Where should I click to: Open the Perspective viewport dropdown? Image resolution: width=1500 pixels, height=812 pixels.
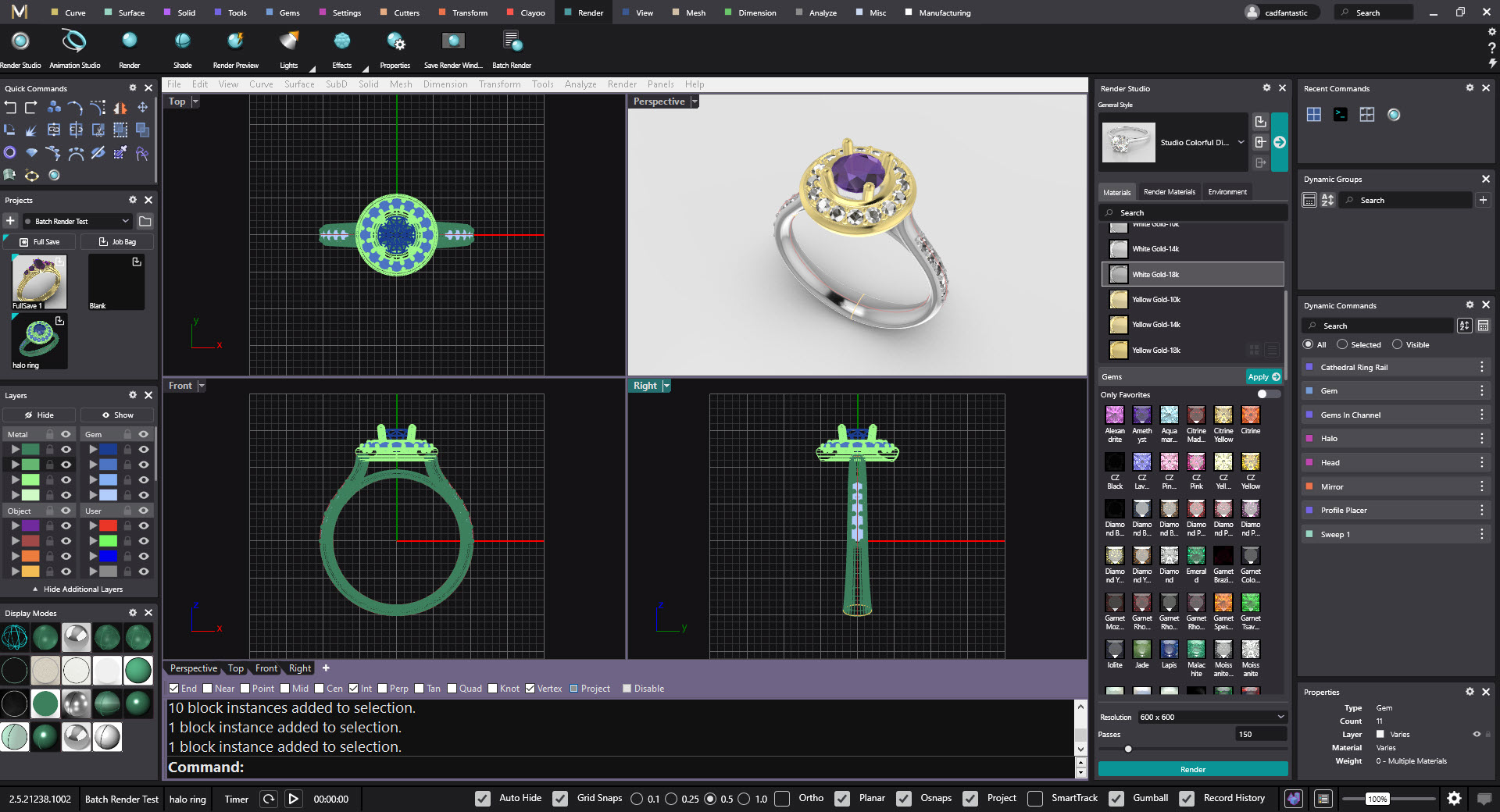[x=694, y=101]
